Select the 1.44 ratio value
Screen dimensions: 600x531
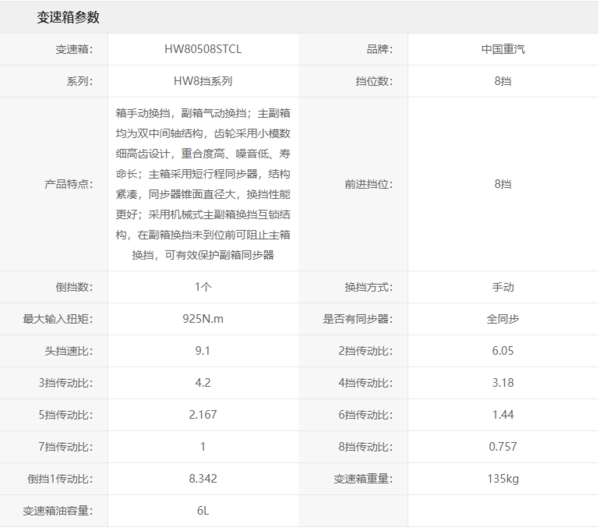pos(503,415)
